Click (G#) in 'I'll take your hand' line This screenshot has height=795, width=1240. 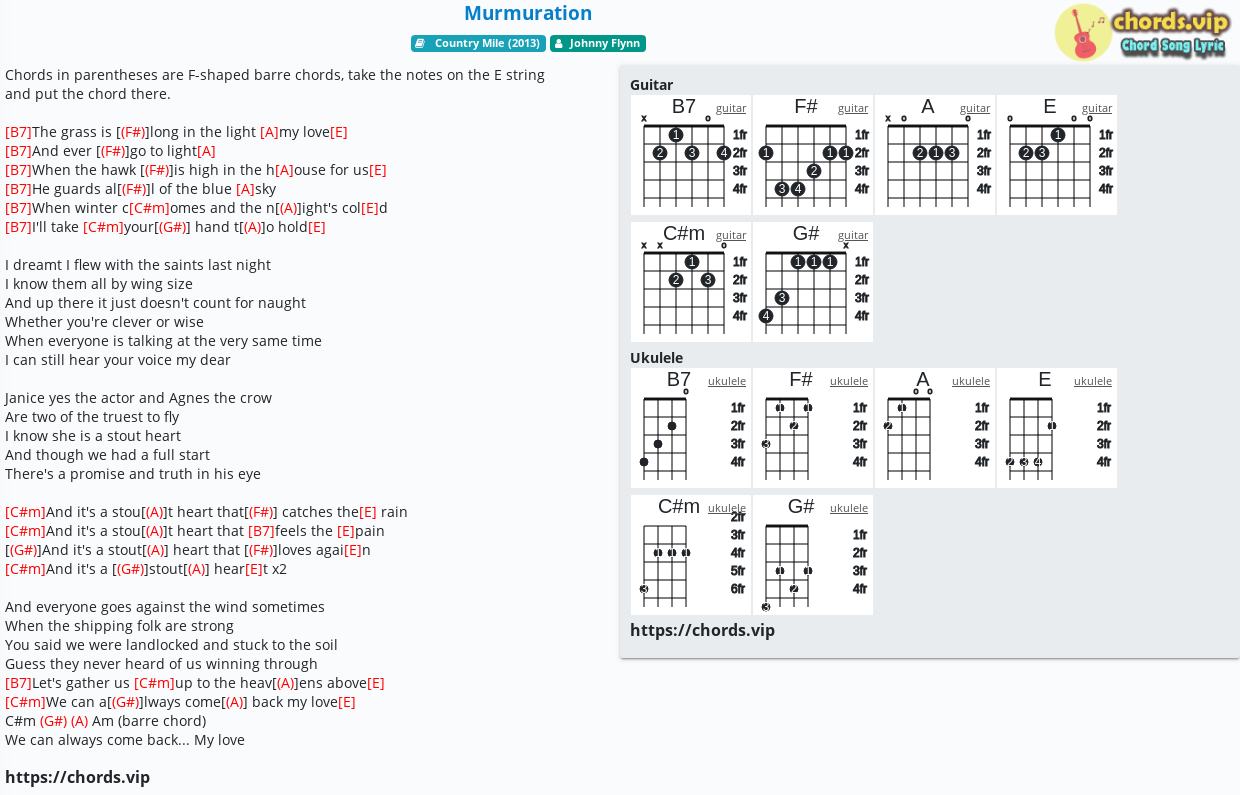point(172,227)
